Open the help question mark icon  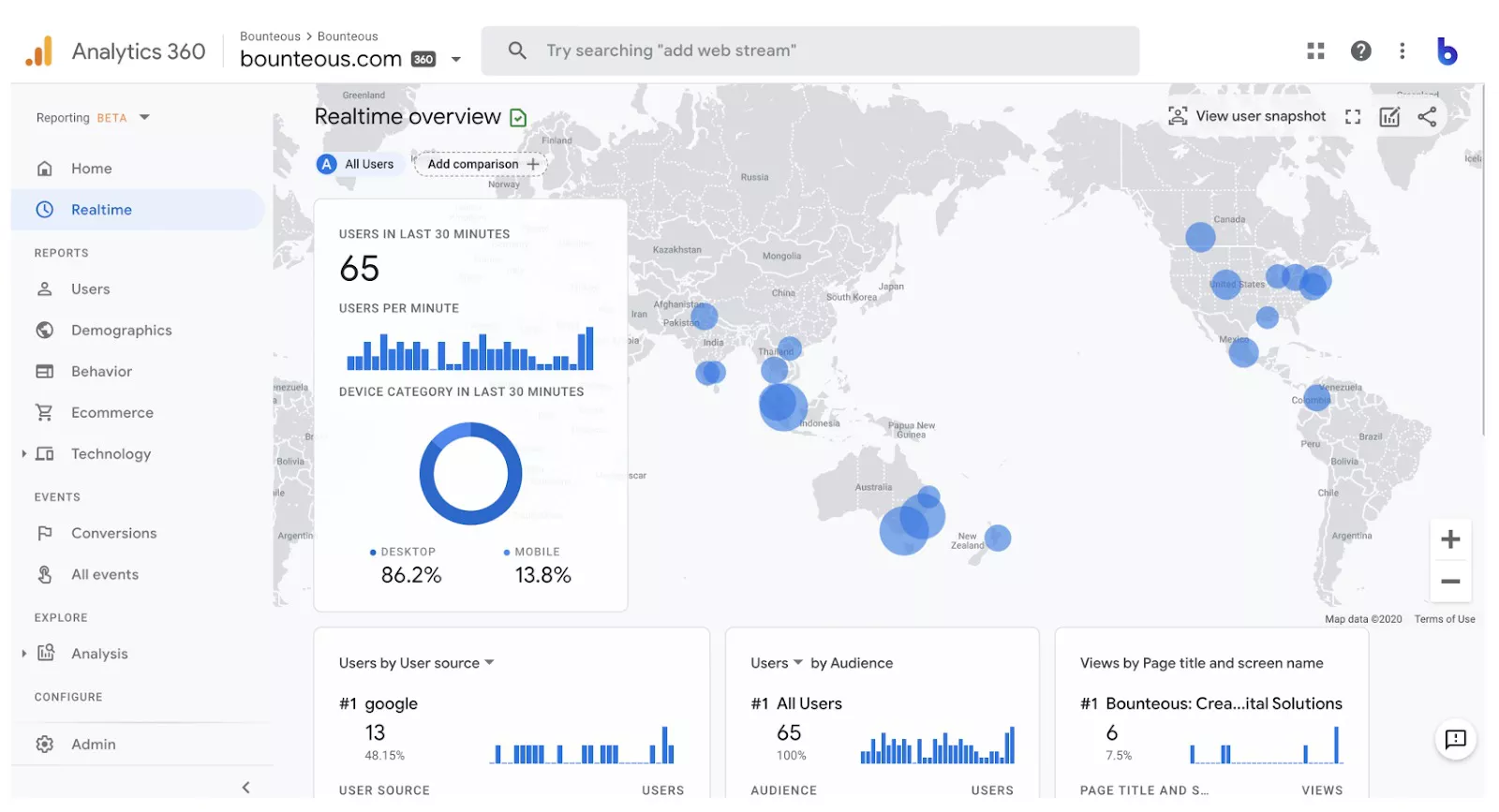click(1360, 51)
